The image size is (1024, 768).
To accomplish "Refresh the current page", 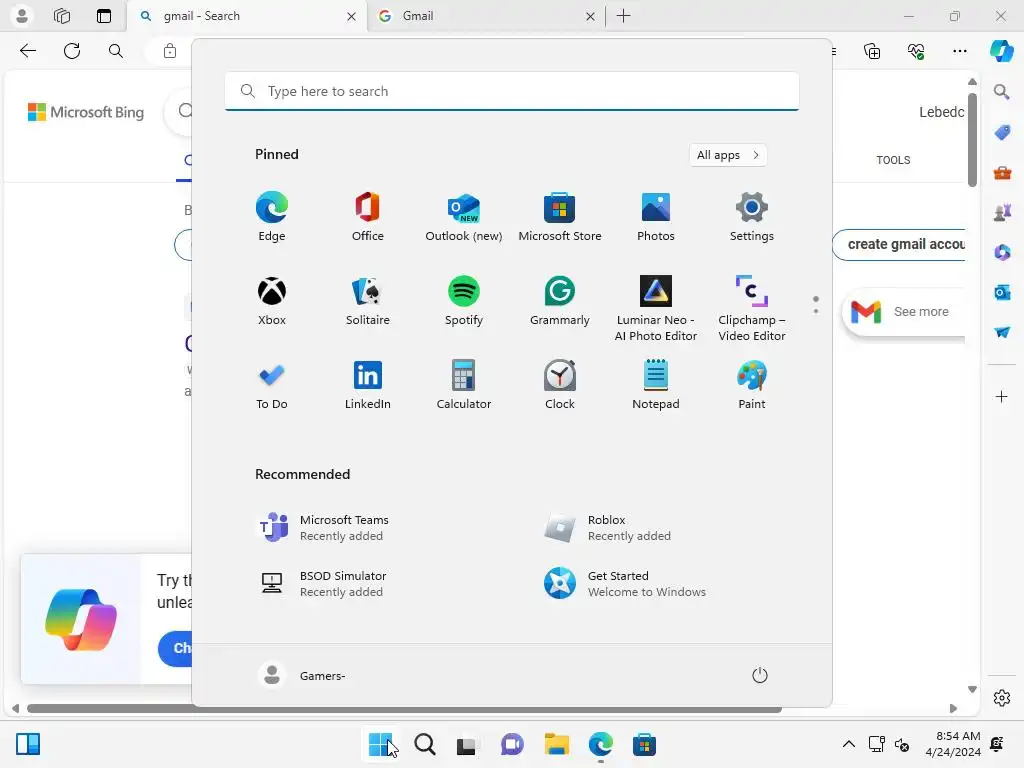I will click(x=72, y=51).
